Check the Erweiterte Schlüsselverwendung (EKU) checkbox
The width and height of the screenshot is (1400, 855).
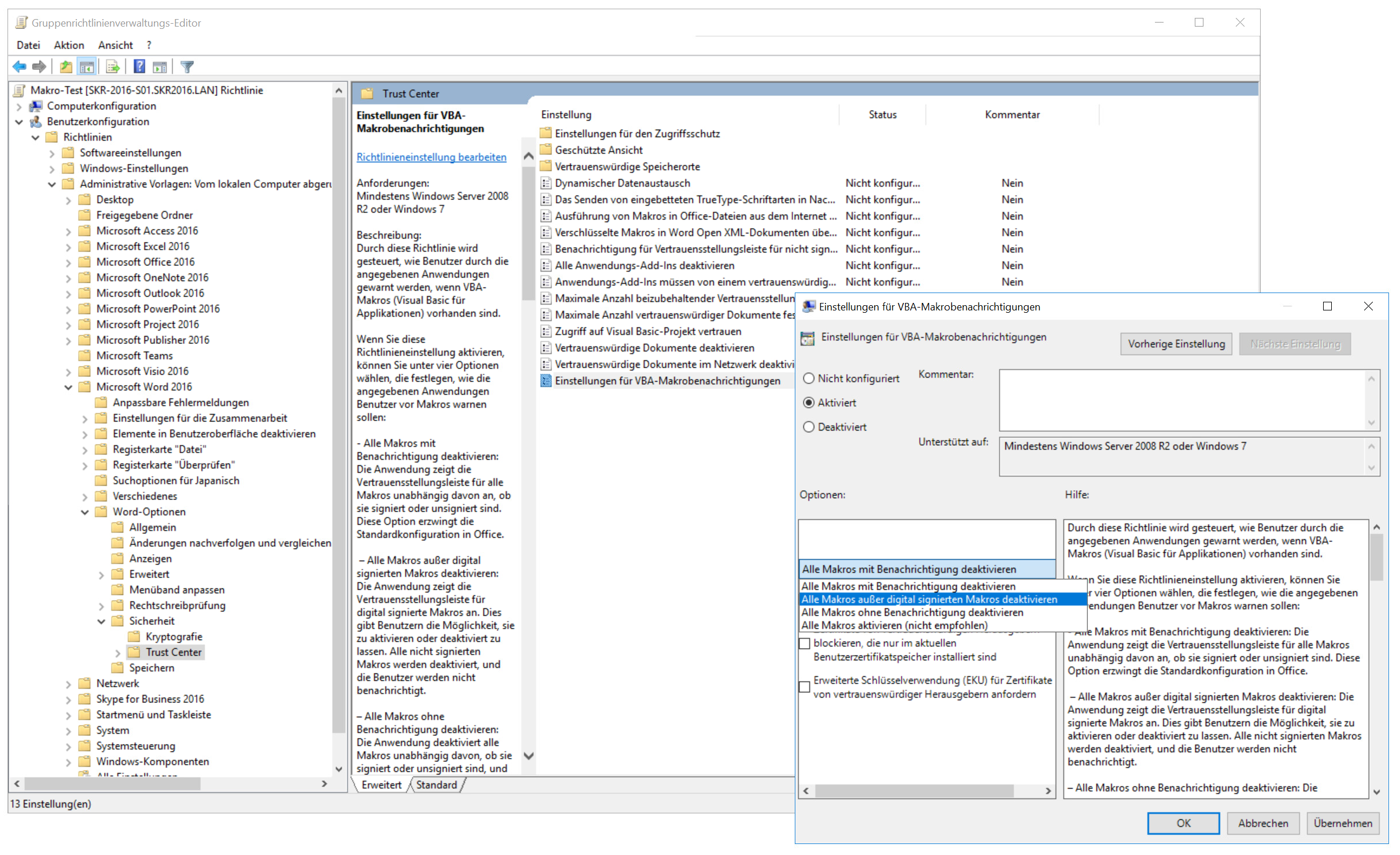pyautogui.click(x=805, y=687)
